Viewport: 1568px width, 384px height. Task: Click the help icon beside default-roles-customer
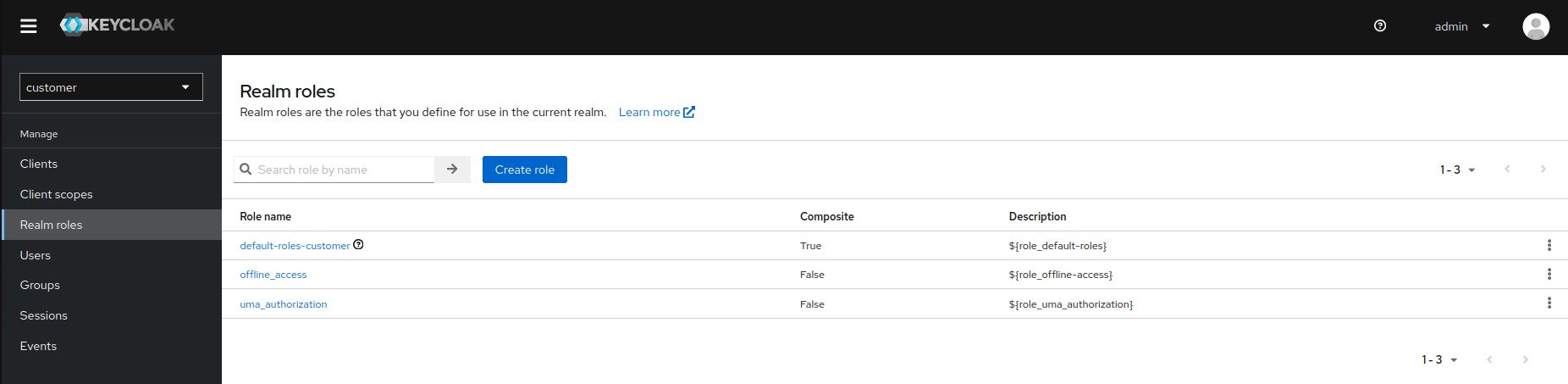(x=358, y=245)
